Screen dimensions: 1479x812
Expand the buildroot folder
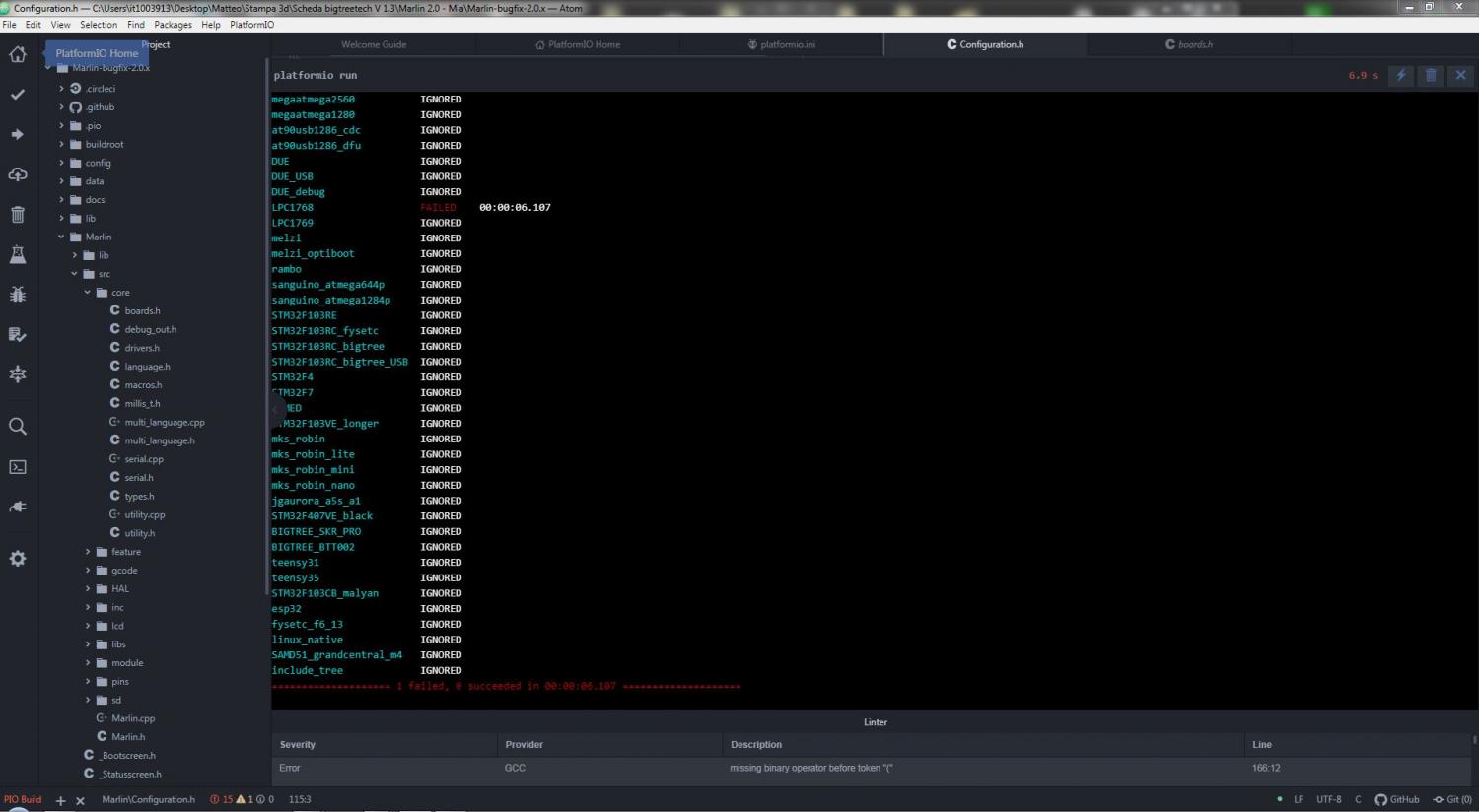[104, 145]
